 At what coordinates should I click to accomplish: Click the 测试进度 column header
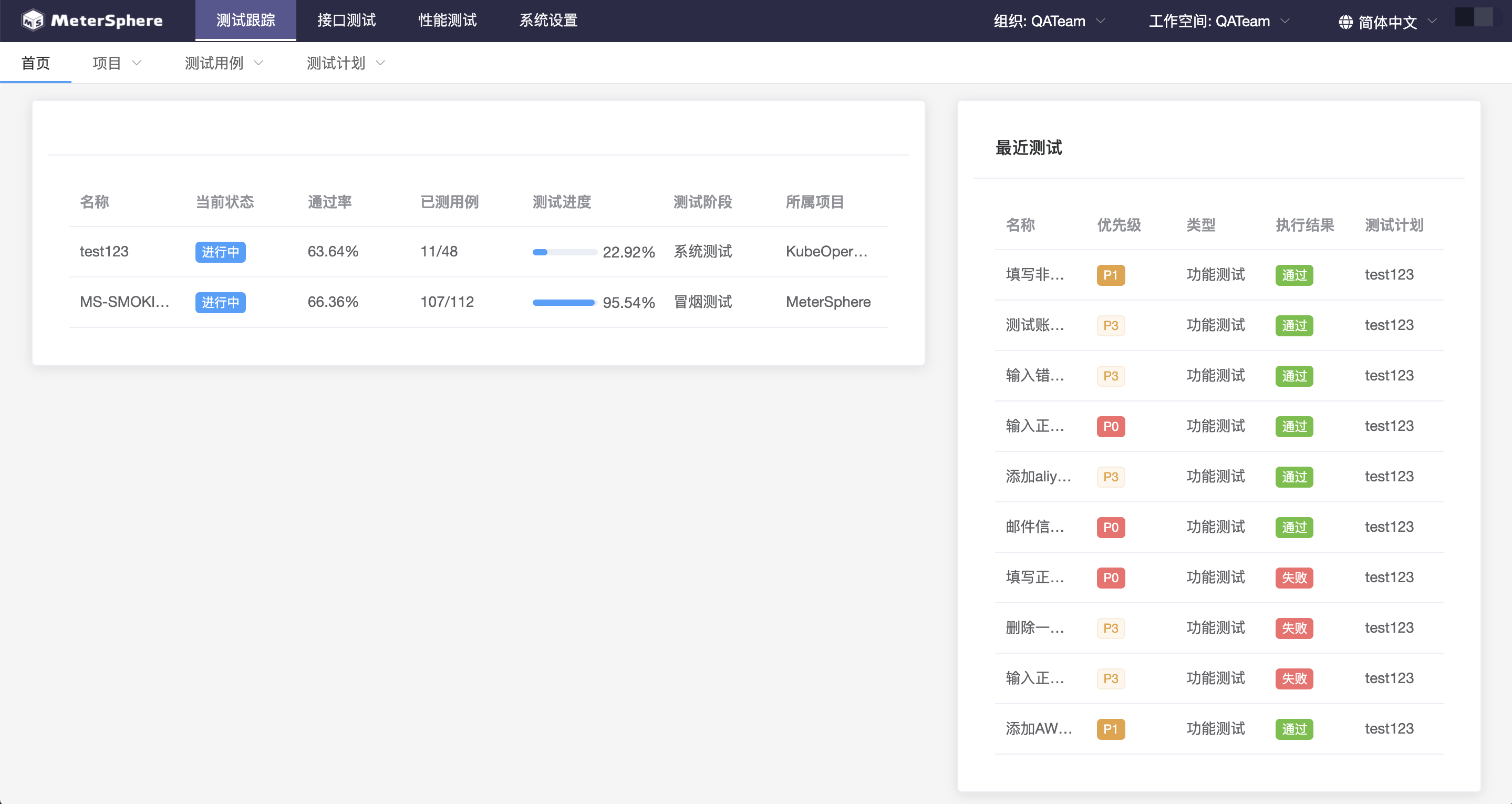click(x=562, y=202)
